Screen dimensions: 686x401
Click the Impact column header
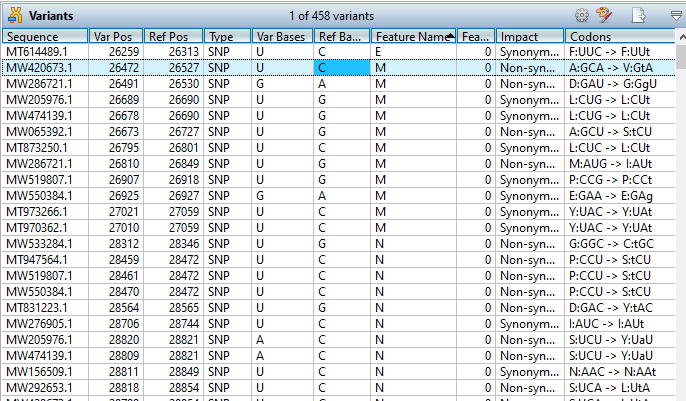pos(529,36)
